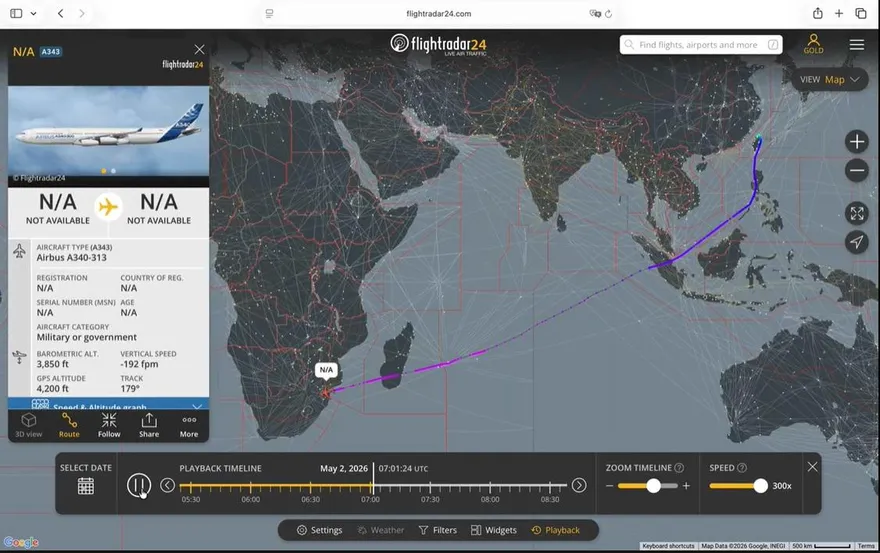Open the main hamburger menu
880x553 pixels.
click(856, 44)
